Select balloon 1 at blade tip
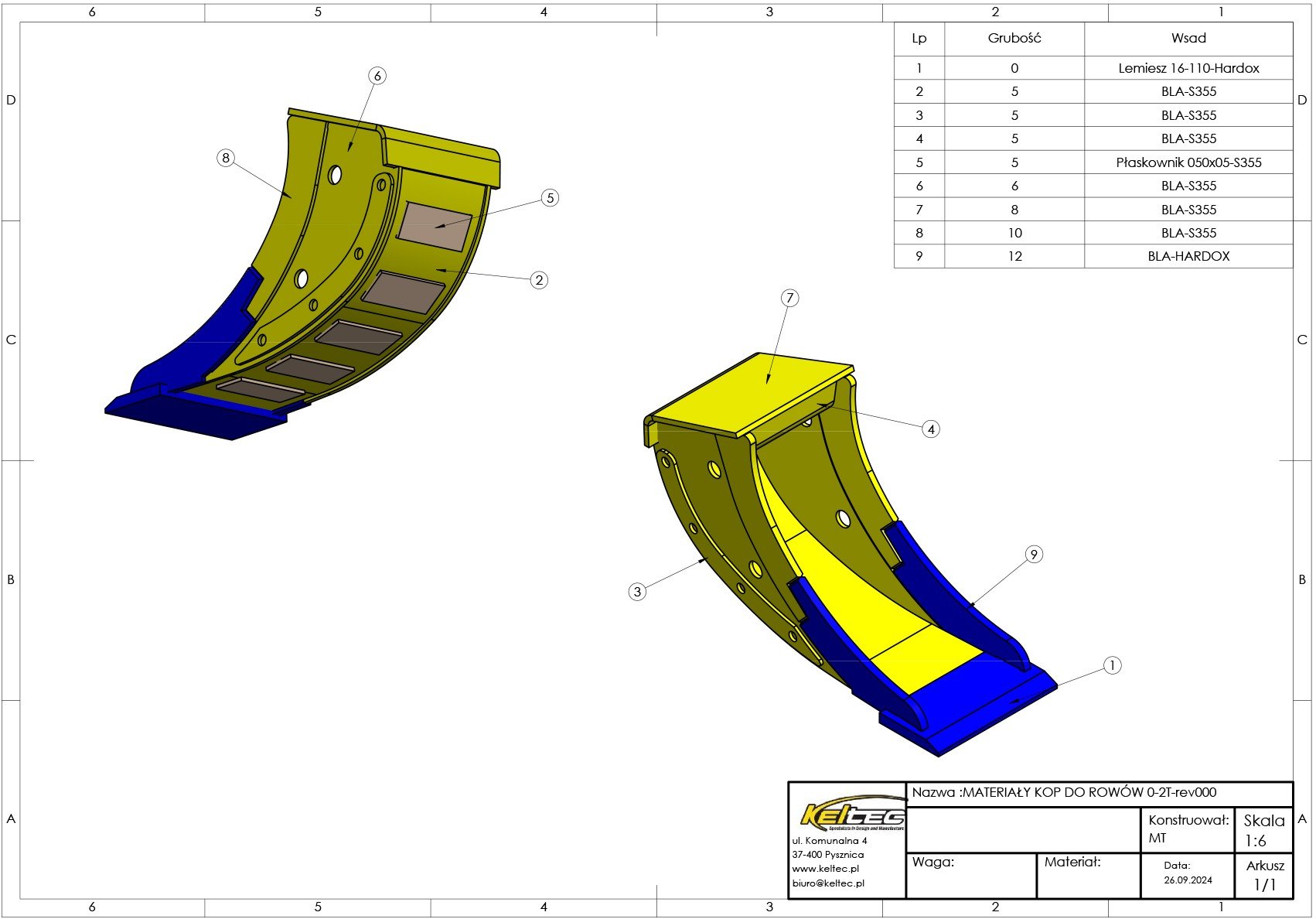This screenshot has width=1316, height=919. click(1112, 665)
